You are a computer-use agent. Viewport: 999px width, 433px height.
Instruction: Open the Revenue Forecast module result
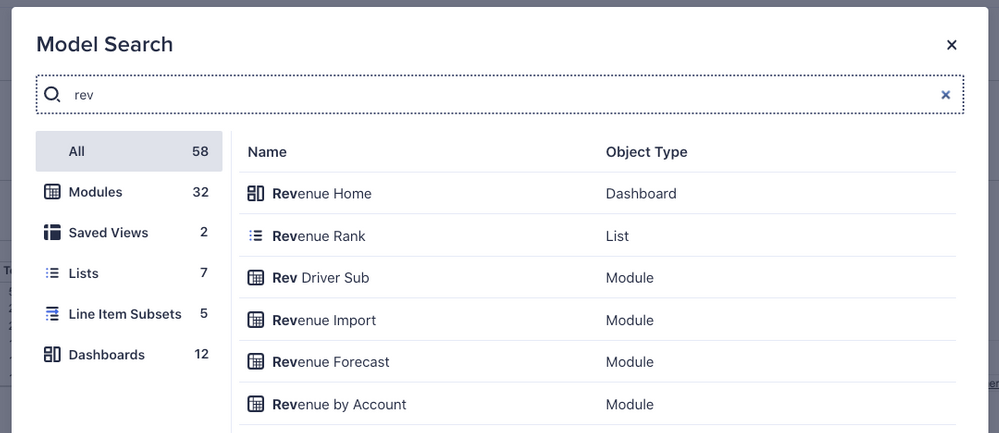click(331, 362)
